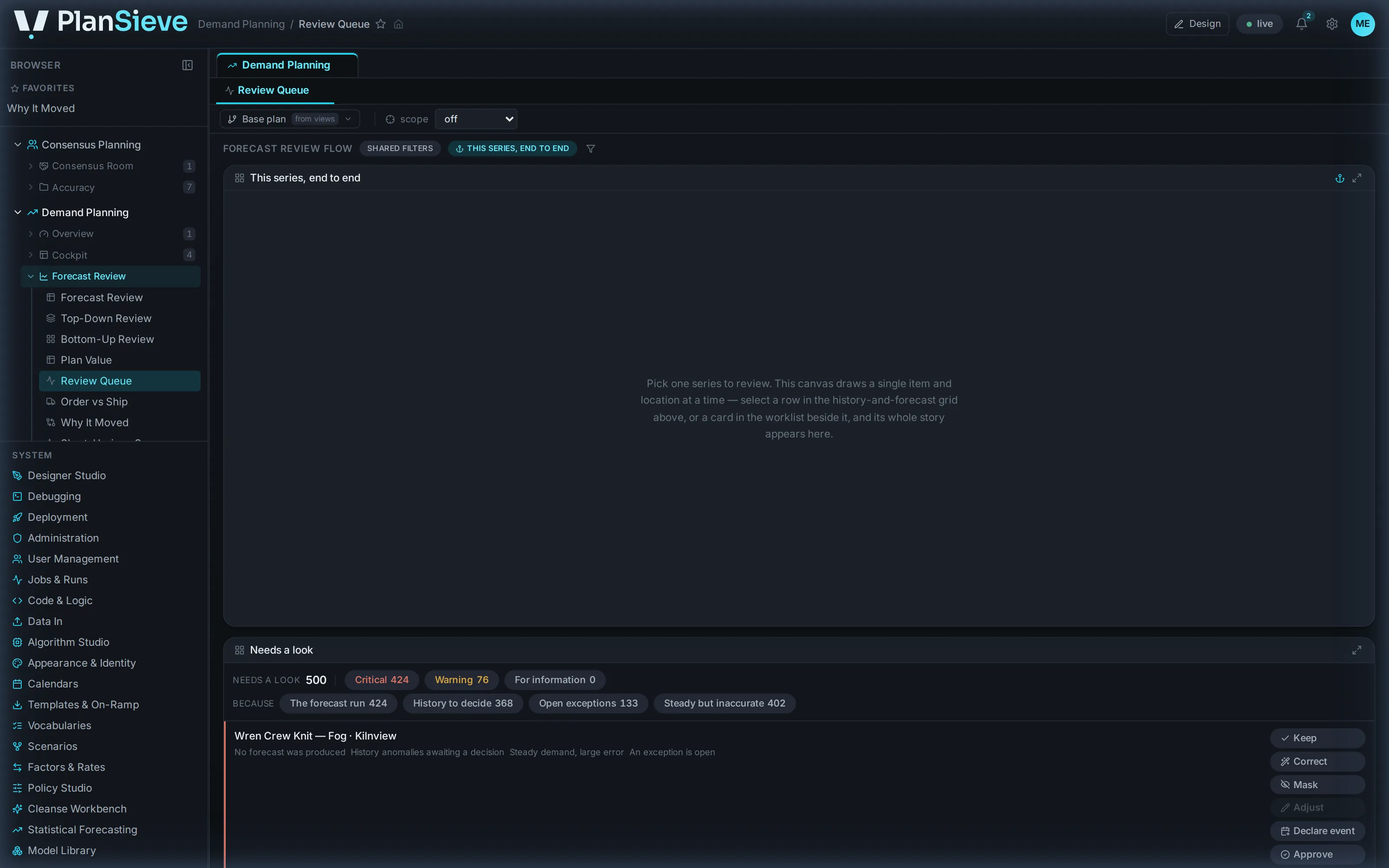1389x868 pixels.
Task: Star the Review Queue page as favorite
Action: tap(381, 24)
